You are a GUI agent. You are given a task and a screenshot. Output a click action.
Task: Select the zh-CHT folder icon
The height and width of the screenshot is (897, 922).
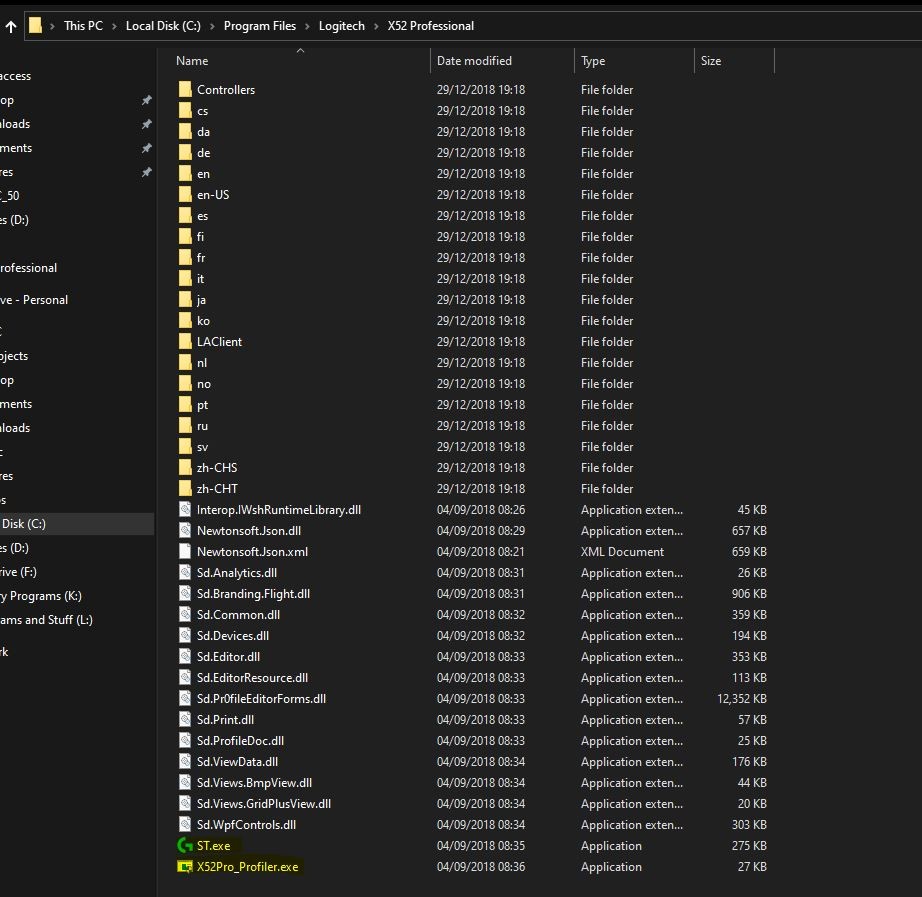click(x=185, y=489)
